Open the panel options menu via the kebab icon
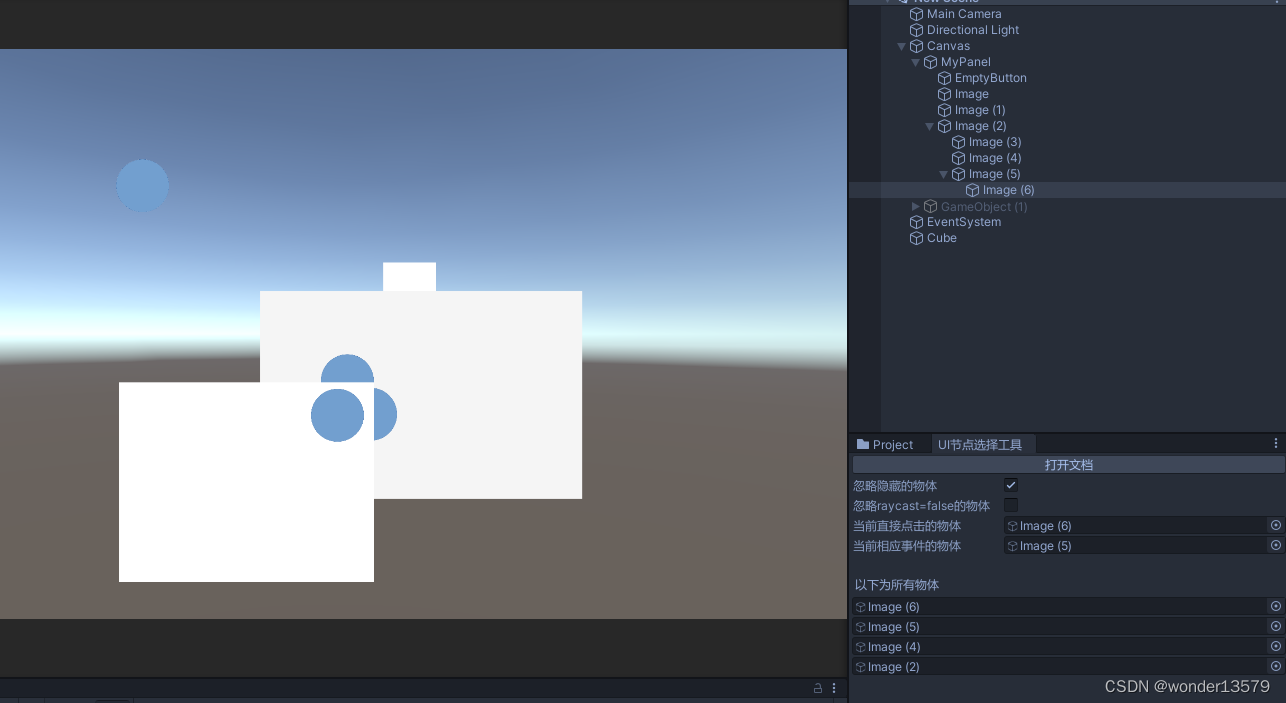The width and height of the screenshot is (1286, 703). (1275, 443)
